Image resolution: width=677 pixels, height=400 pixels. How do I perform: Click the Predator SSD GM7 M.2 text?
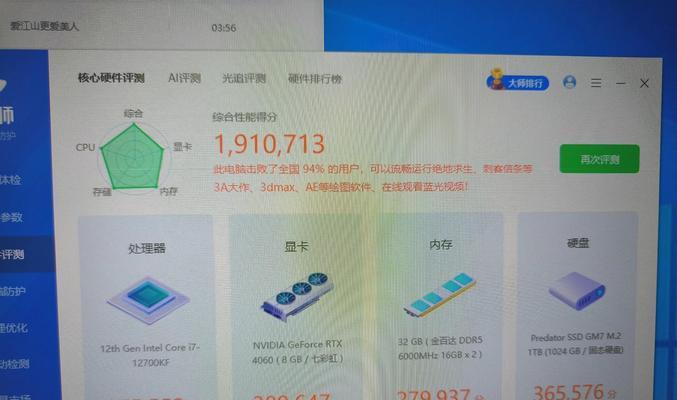pos(576,344)
